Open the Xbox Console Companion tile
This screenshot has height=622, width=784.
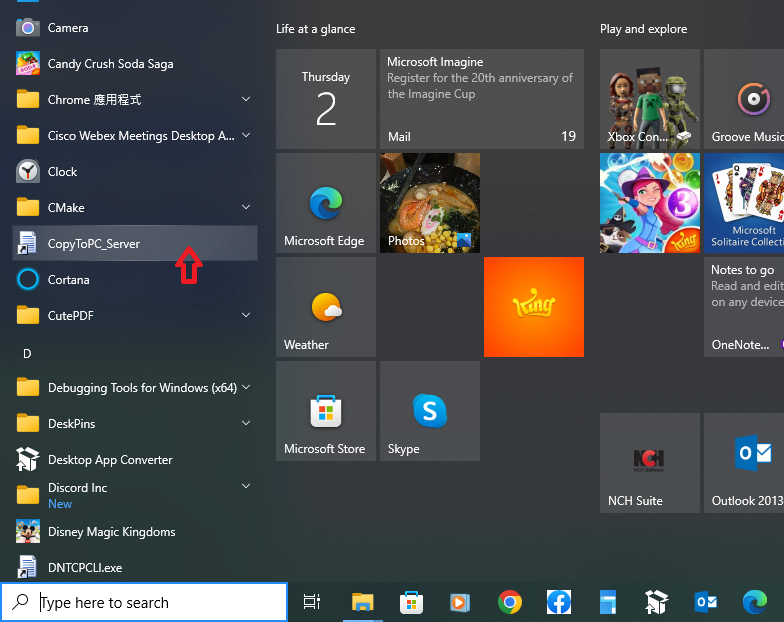650,99
